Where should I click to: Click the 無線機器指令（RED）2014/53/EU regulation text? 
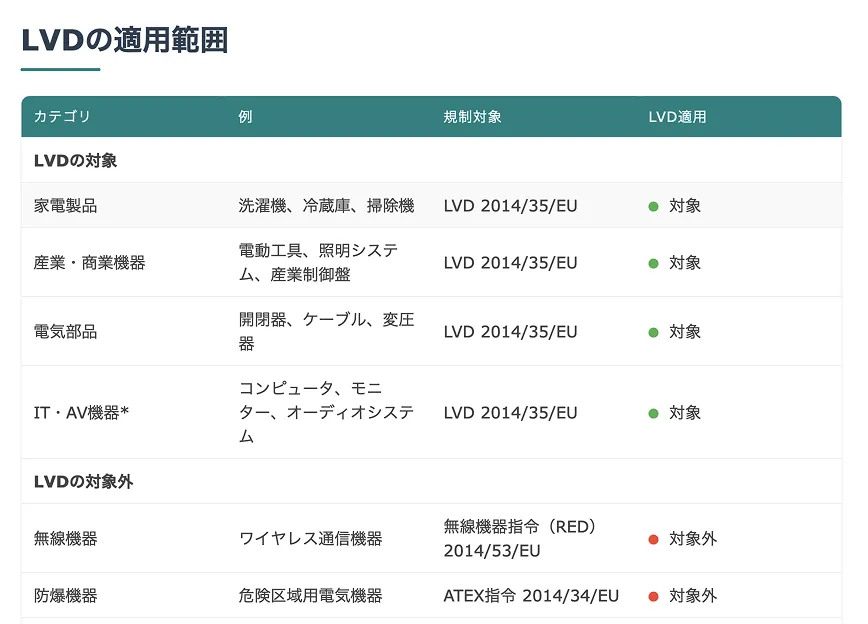point(520,539)
